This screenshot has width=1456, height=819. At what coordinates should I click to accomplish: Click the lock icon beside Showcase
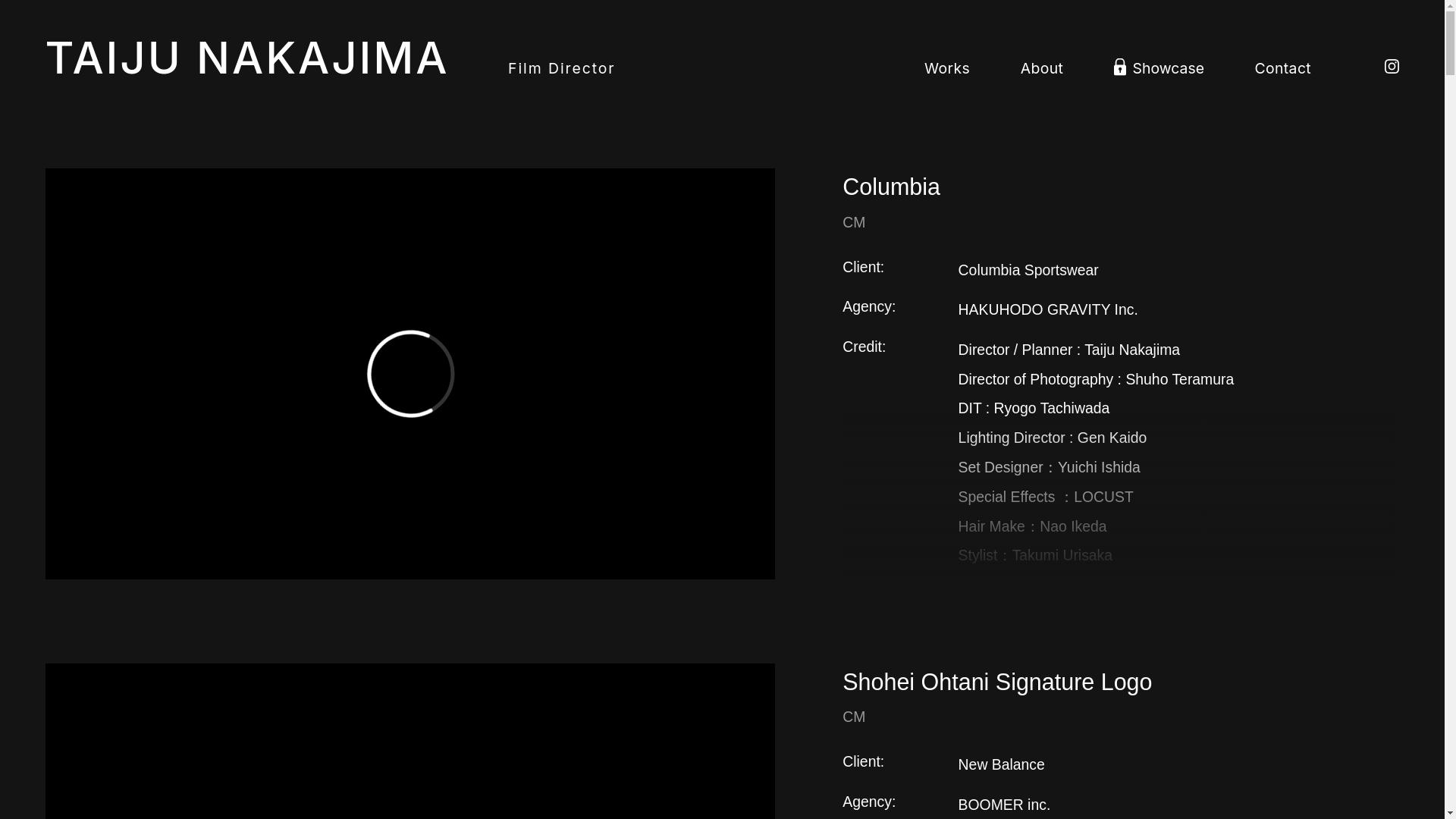pos(1120,67)
